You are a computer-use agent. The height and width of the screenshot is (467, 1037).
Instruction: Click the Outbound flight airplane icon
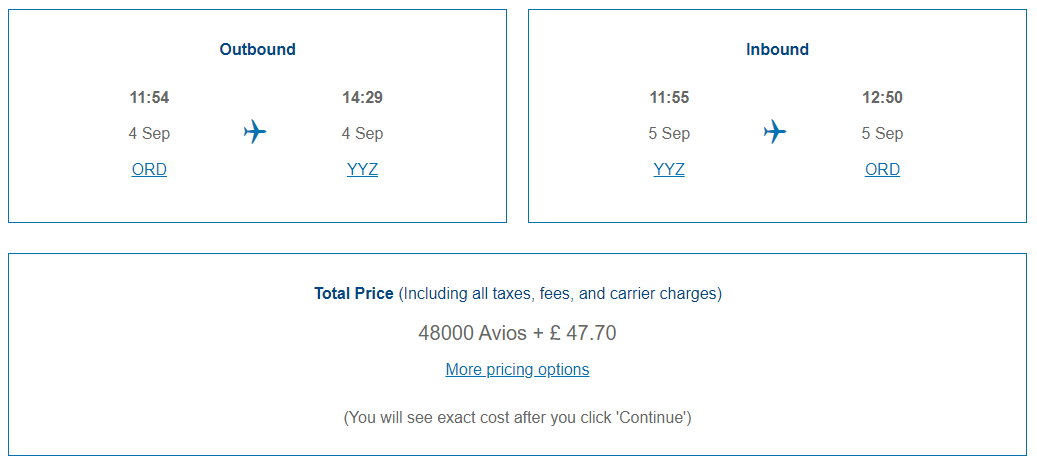coord(255,132)
